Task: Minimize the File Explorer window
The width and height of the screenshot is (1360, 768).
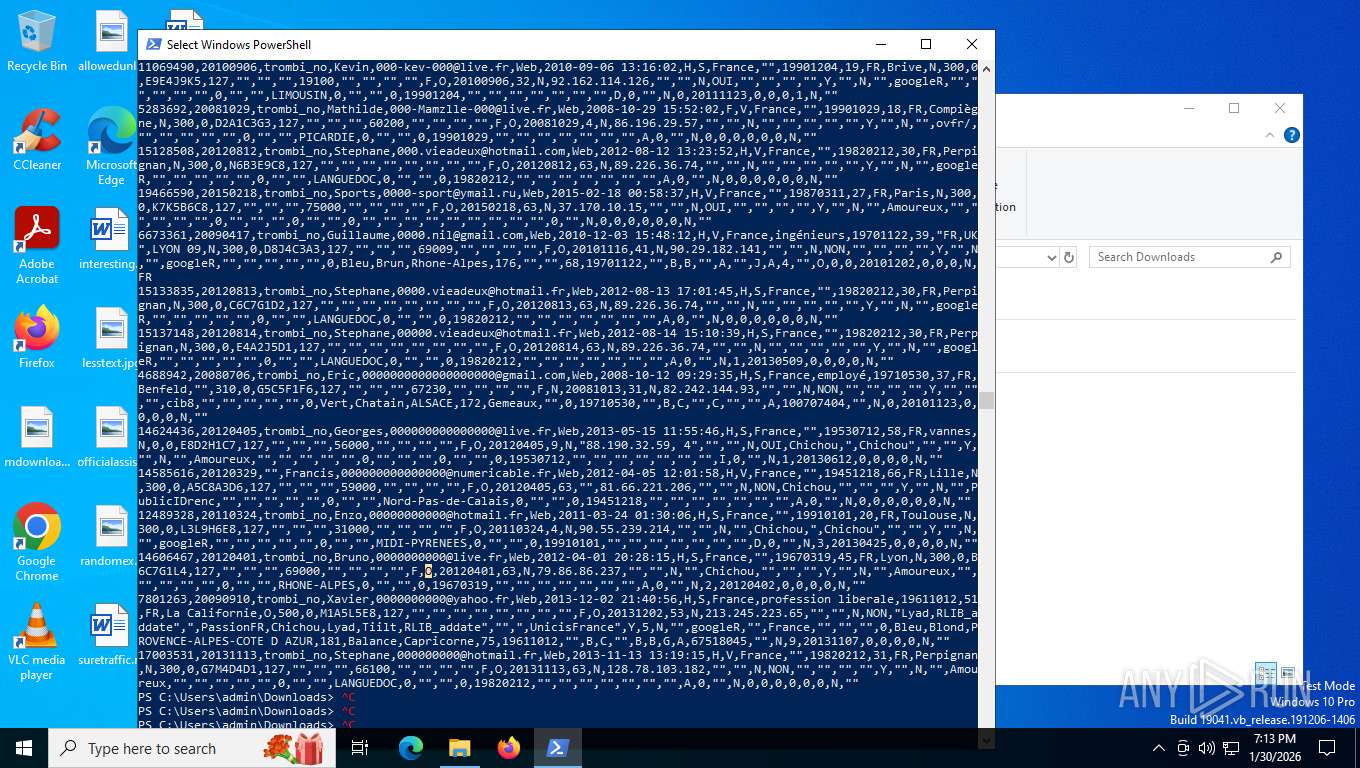Action: [1188, 108]
